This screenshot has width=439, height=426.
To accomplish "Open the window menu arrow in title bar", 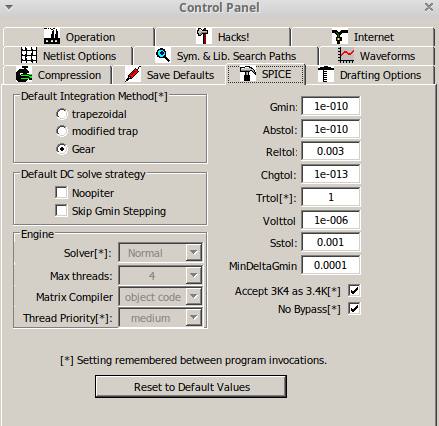I will click(9, 7).
